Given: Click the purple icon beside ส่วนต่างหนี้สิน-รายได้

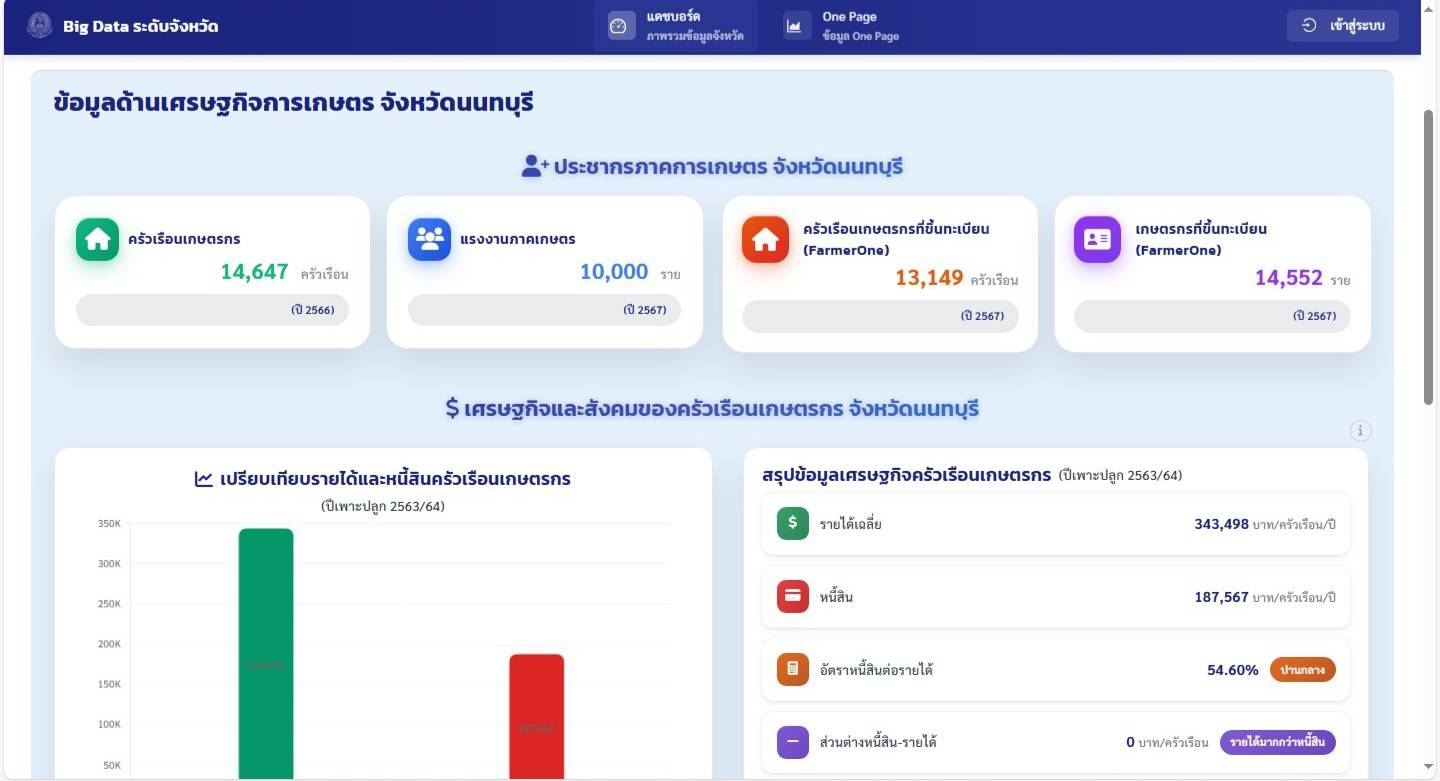Looking at the screenshot, I should click(x=791, y=742).
